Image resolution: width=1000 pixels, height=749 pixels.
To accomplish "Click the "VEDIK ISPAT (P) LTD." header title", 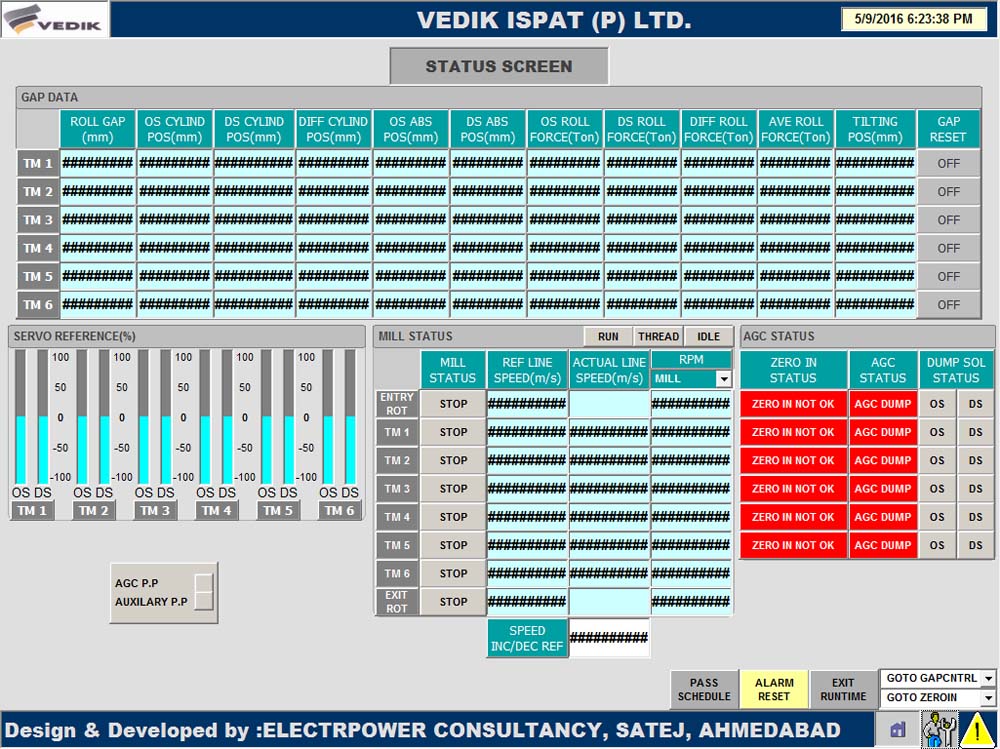I will point(554,20).
